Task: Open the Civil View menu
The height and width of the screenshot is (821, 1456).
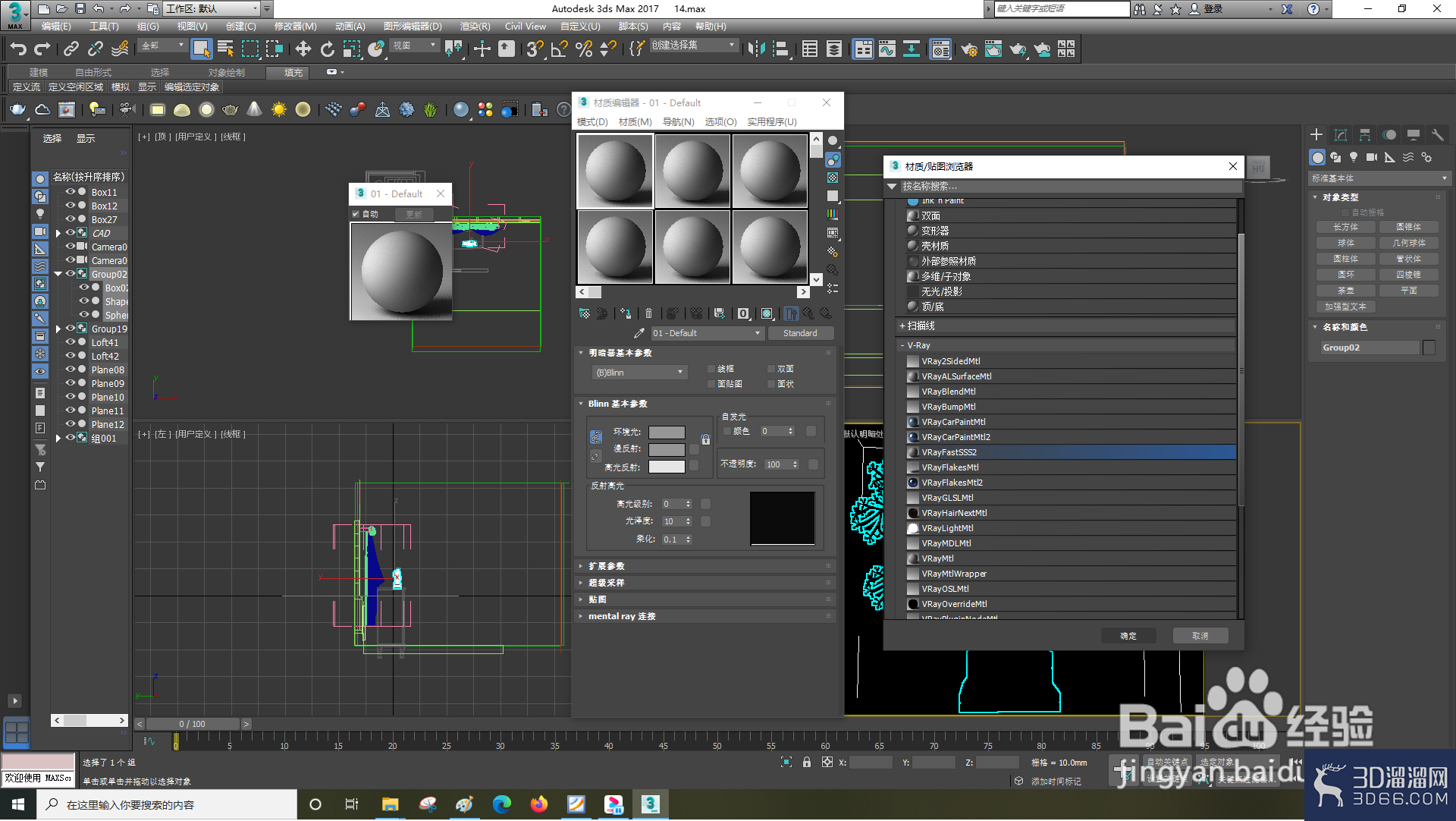Action: (526, 26)
